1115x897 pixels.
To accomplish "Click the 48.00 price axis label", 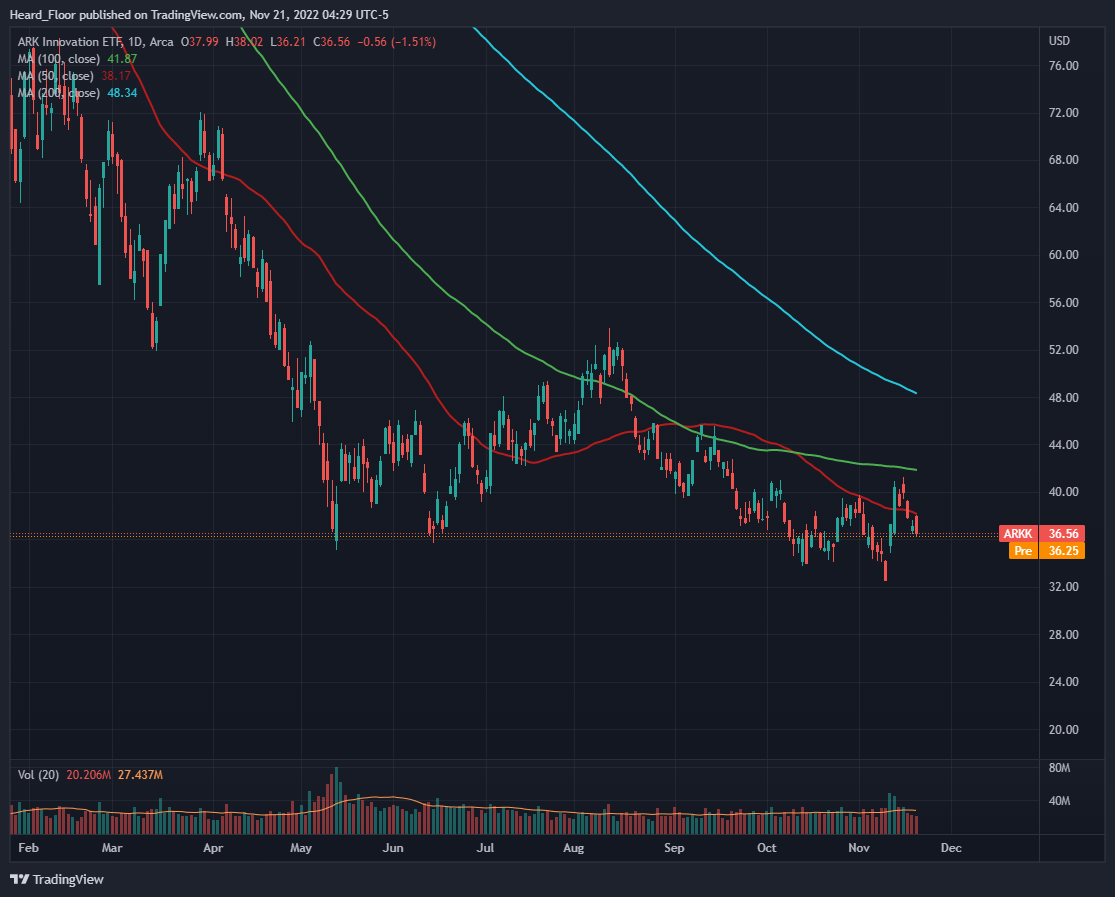I will [x=1063, y=398].
